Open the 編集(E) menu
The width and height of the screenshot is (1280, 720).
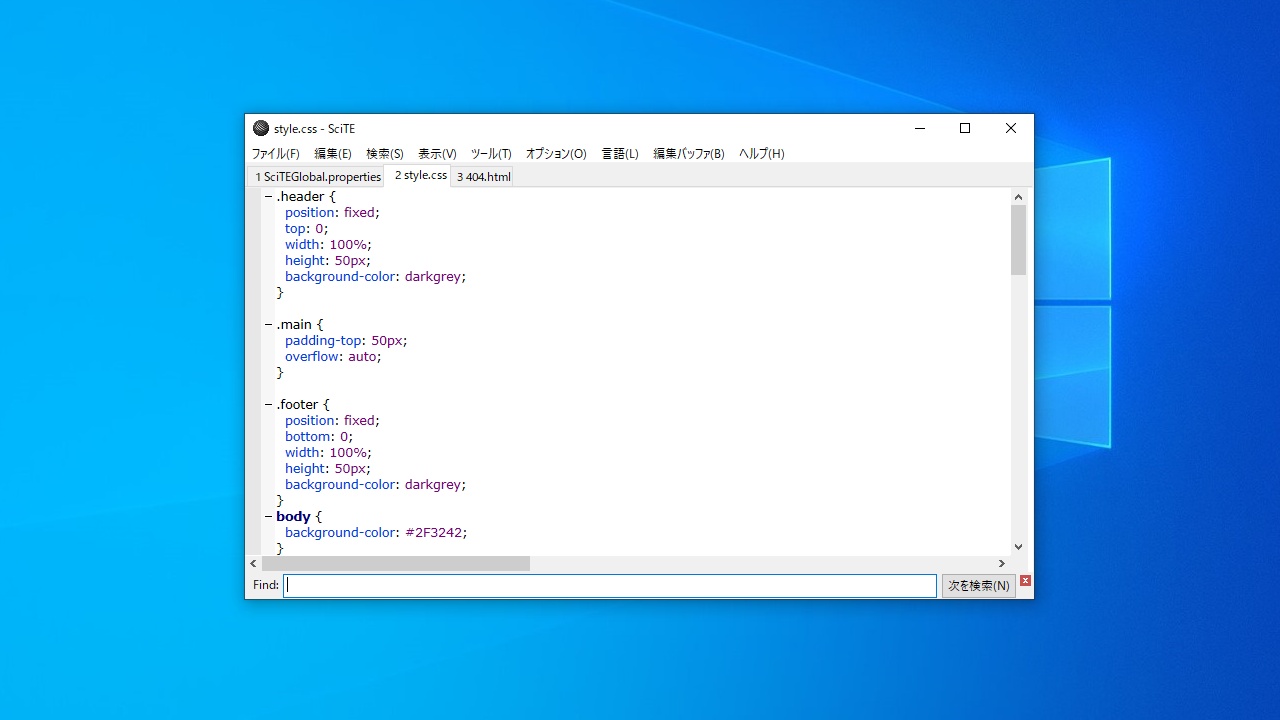[x=333, y=154]
